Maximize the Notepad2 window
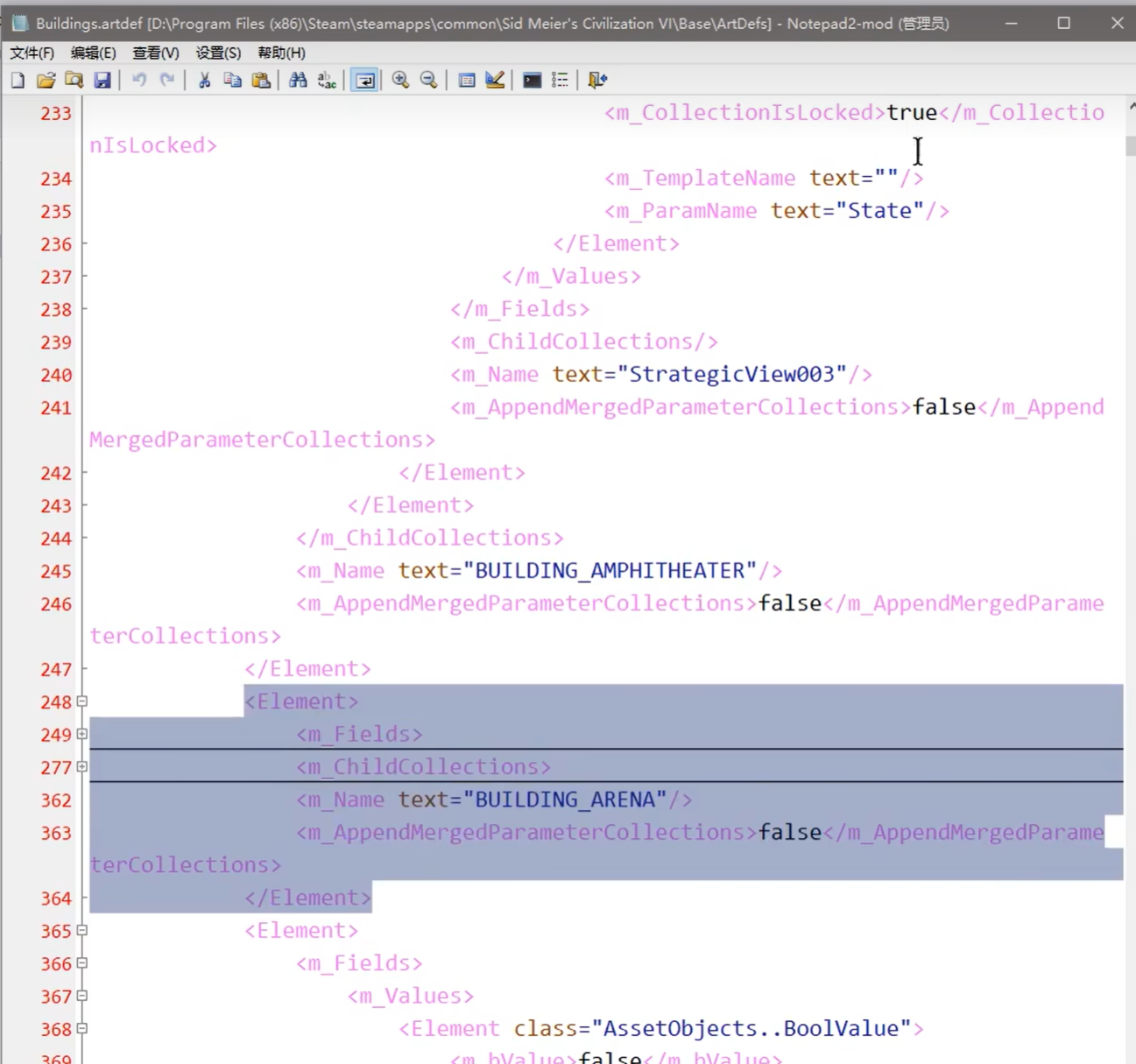1136x1064 pixels. (1063, 23)
